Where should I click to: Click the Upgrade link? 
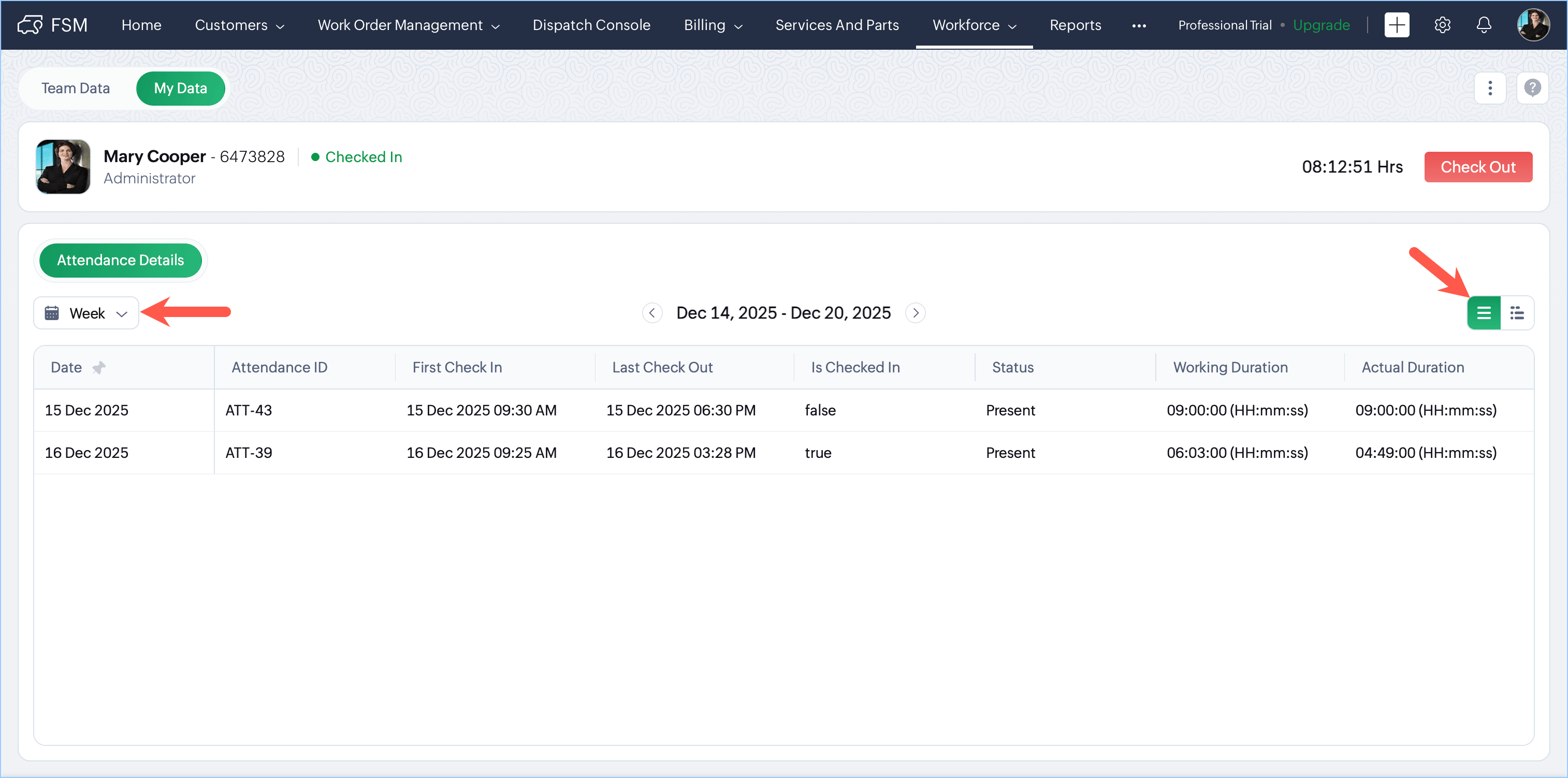1321,25
